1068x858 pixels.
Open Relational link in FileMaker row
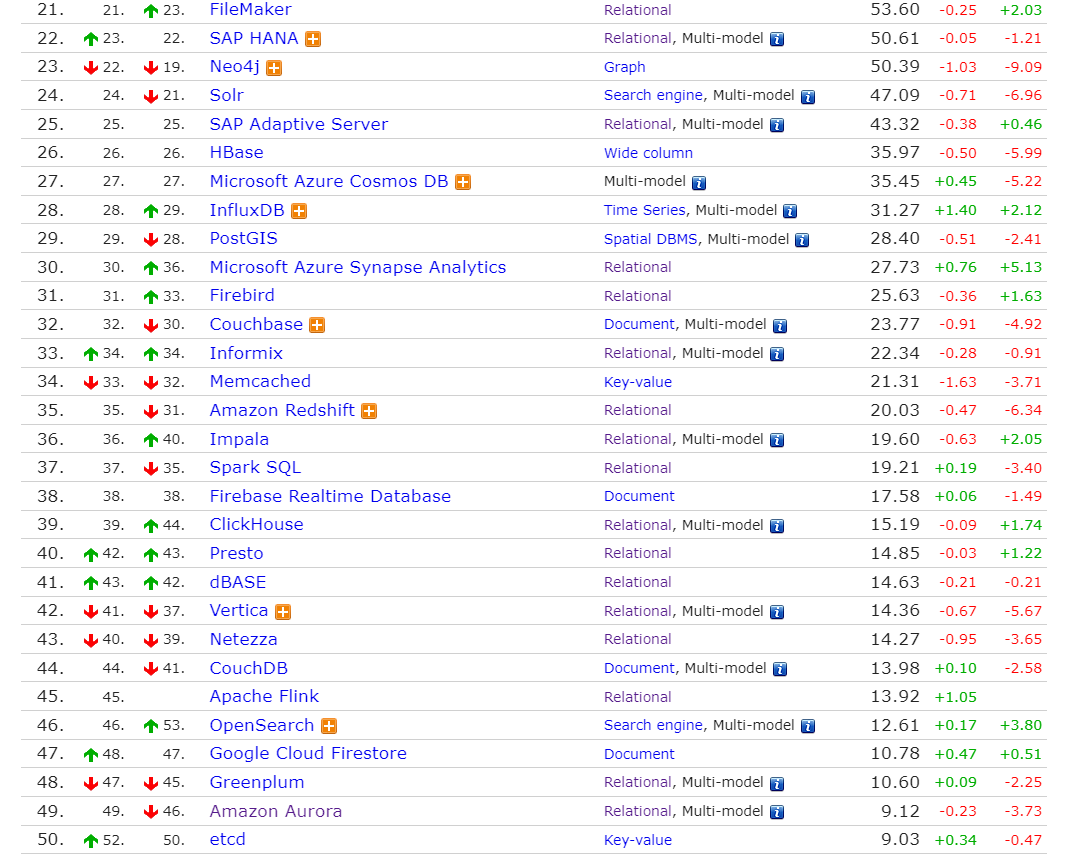tap(638, 10)
